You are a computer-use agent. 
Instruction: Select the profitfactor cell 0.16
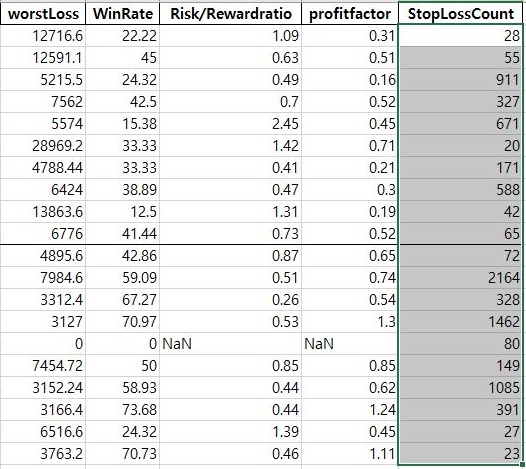(350, 80)
